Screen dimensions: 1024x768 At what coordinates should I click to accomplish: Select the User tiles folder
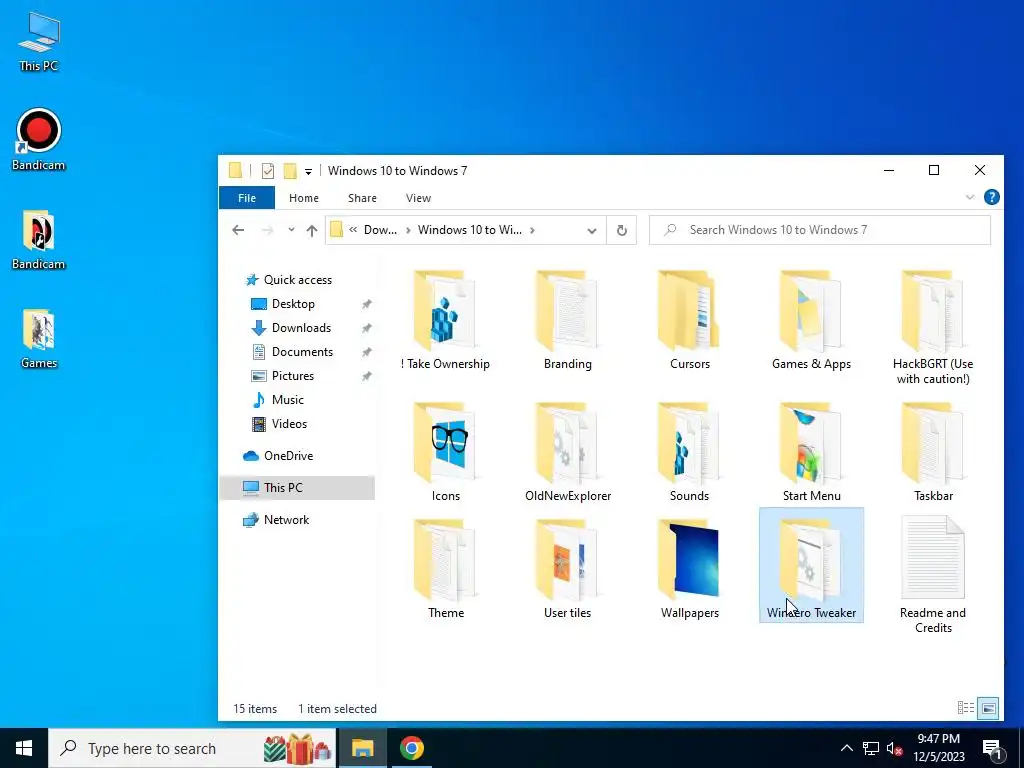pyautogui.click(x=568, y=568)
